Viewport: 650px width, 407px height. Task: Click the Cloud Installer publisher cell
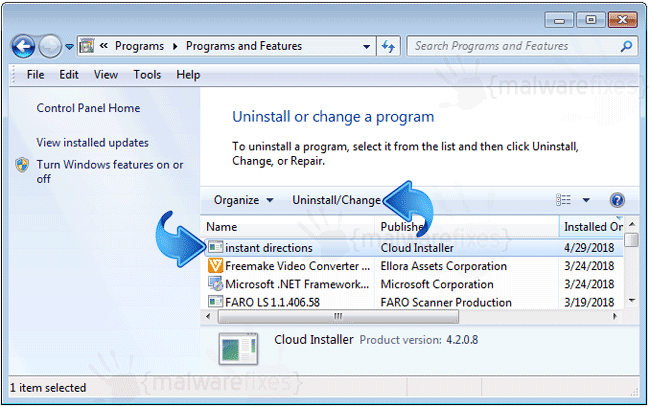point(417,248)
